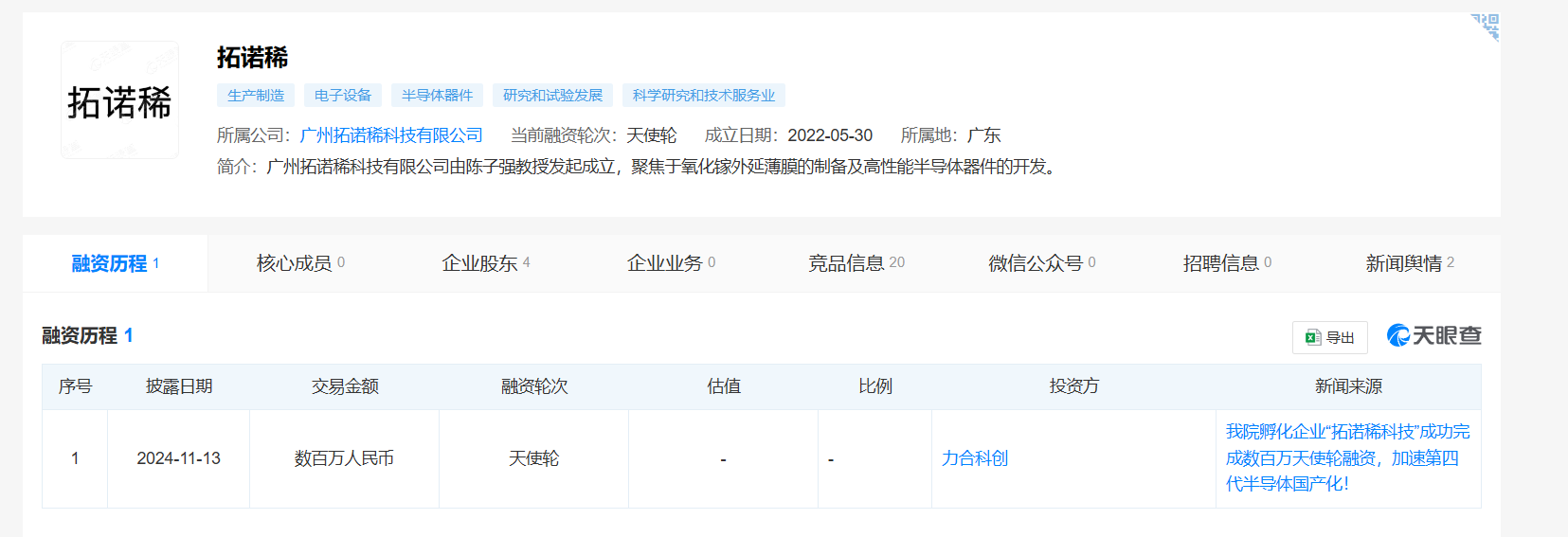Click the 天眼查 logo
The height and width of the screenshot is (537, 1568).
1433,335
